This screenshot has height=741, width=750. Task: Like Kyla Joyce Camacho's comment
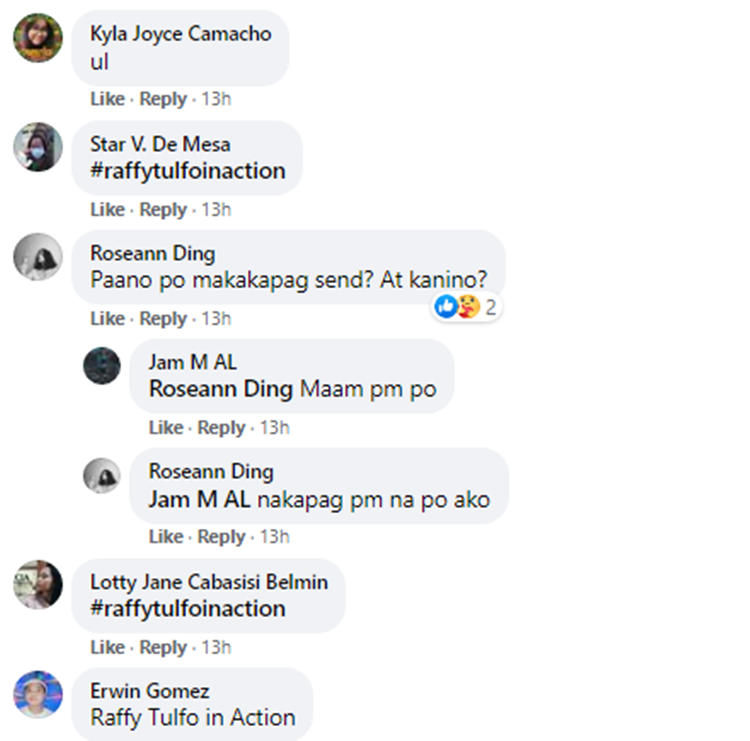108,99
